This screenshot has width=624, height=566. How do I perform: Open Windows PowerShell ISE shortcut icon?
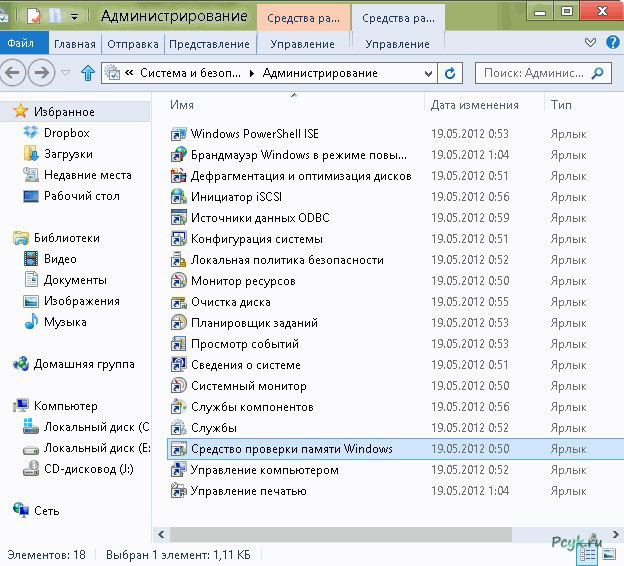(179, 134)
